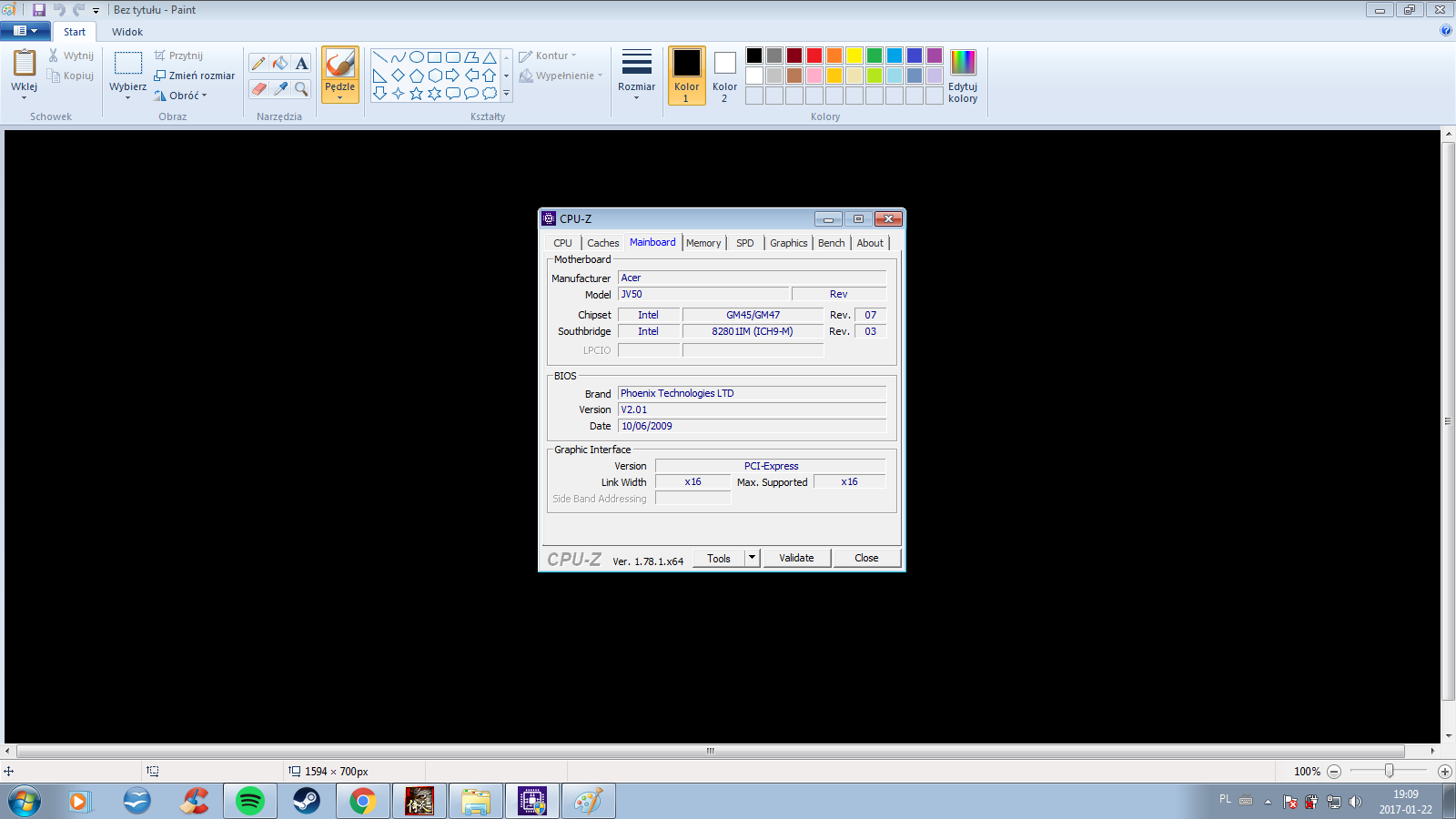Image resolution: width=1456 pixels, height=819 pixels.
Task: Select the Pencil tool
Action: (258, 64)
